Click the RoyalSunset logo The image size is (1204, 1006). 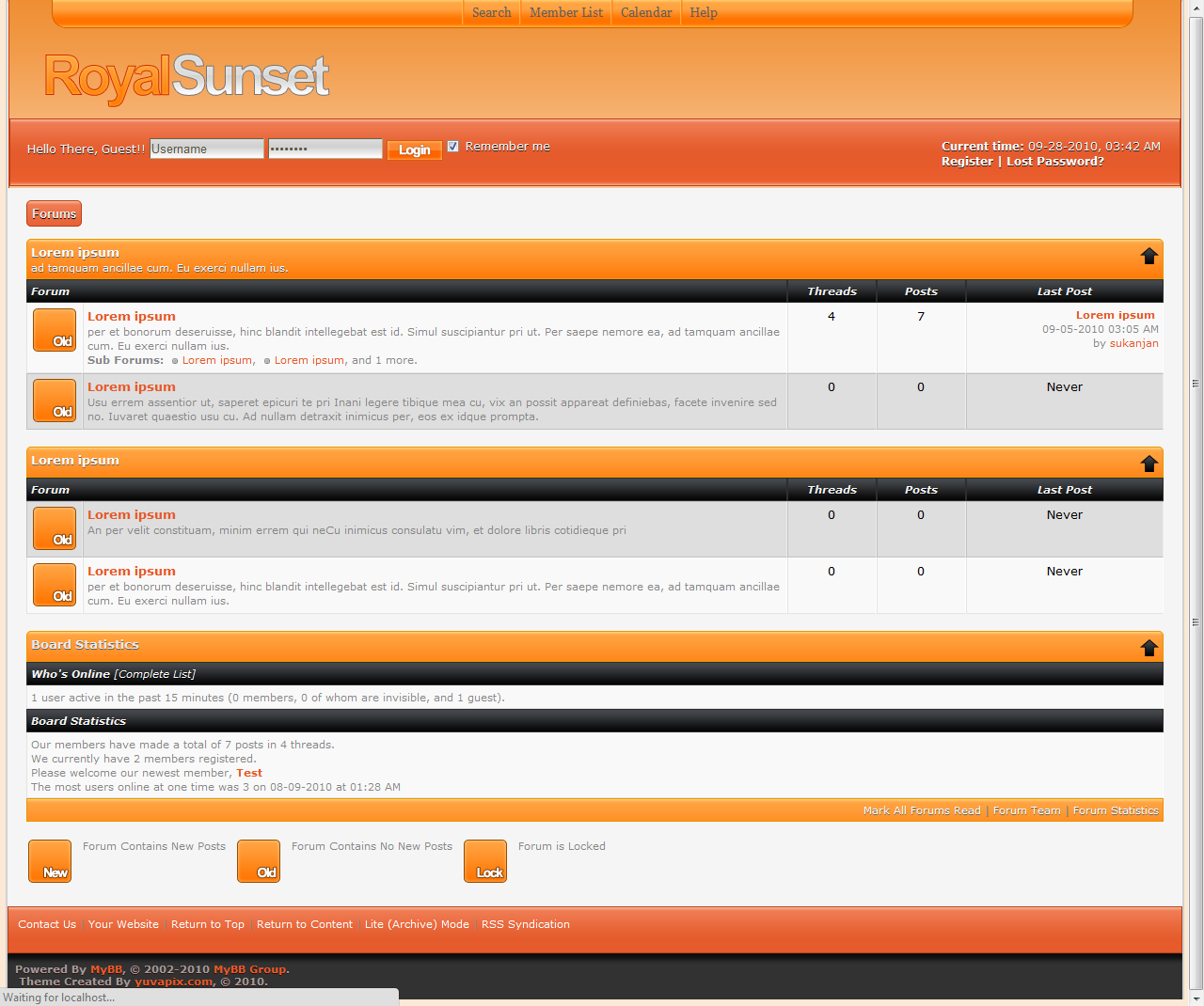pos(186,77)
